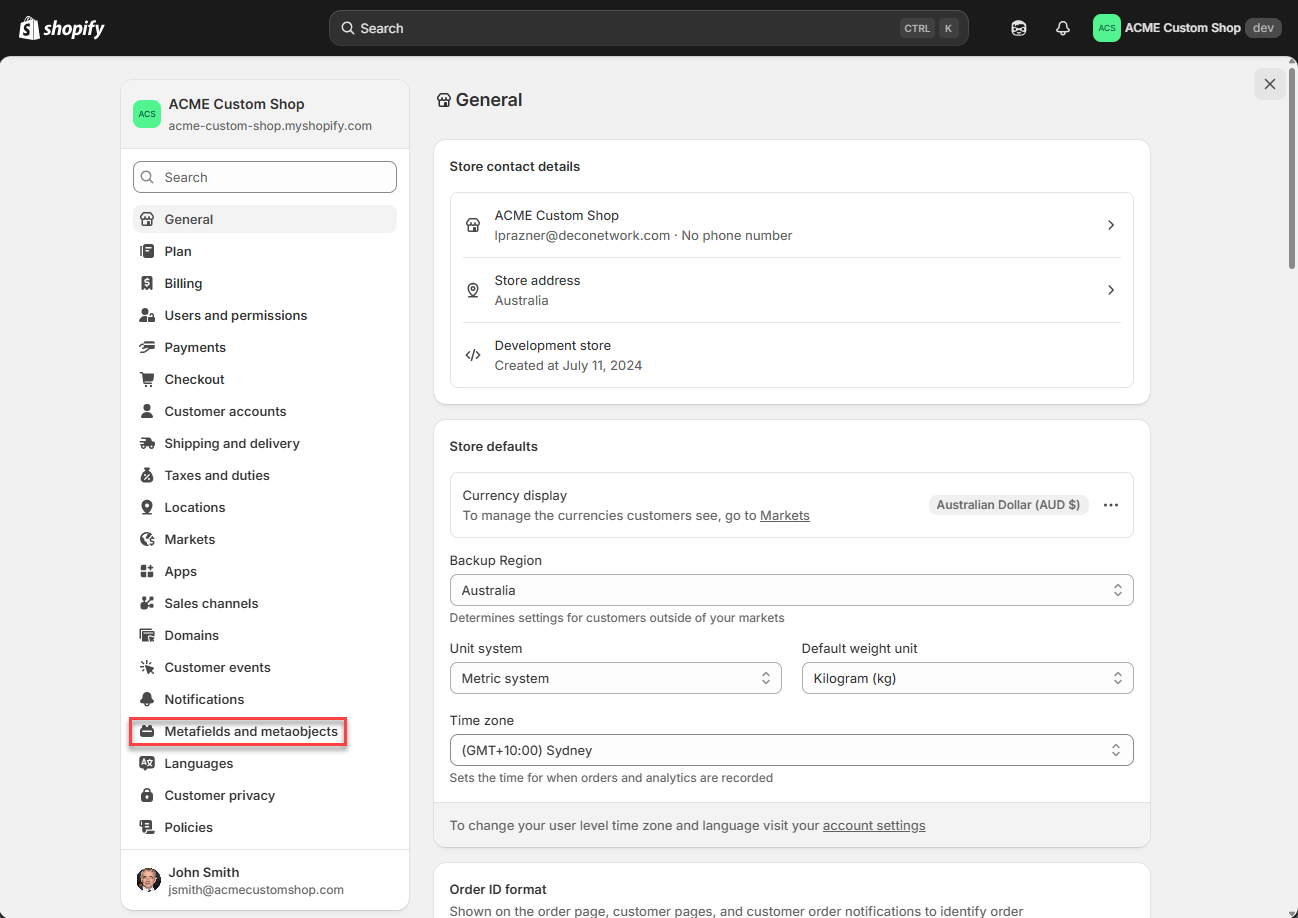Click the settings sidebar Search field

(265, 177)
